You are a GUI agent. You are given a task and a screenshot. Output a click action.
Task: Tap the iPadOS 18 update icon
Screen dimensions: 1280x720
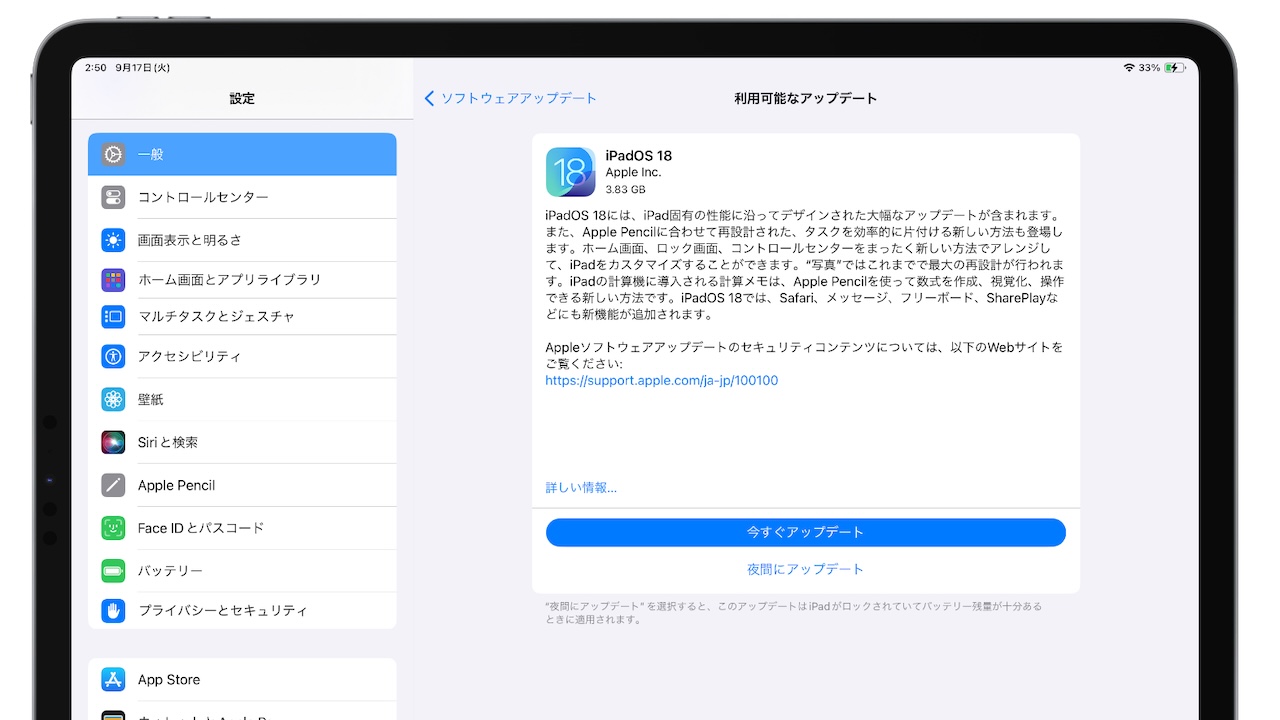click(571, 172)
